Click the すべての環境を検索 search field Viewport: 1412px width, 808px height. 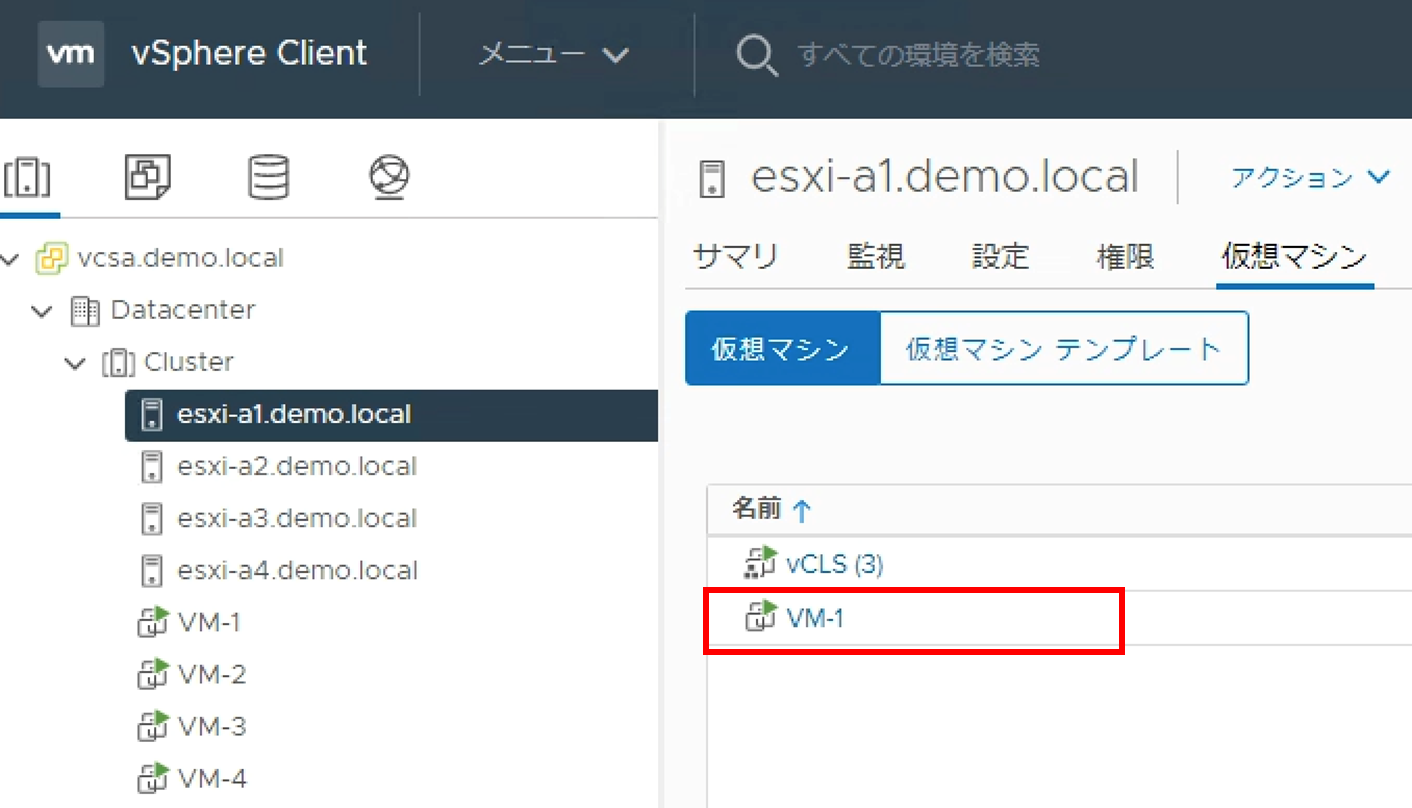(919, 54)
